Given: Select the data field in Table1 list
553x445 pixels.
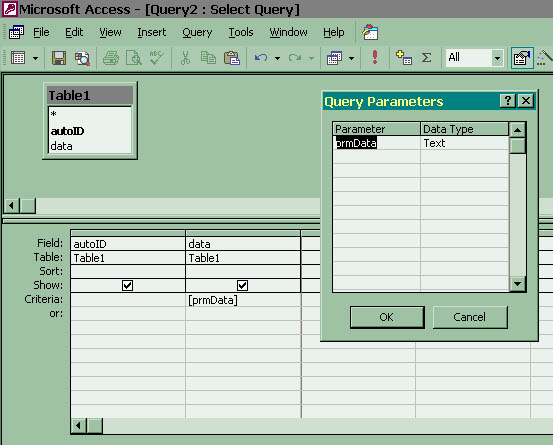Looking at the screenshot, I should (x=90, y=146).
